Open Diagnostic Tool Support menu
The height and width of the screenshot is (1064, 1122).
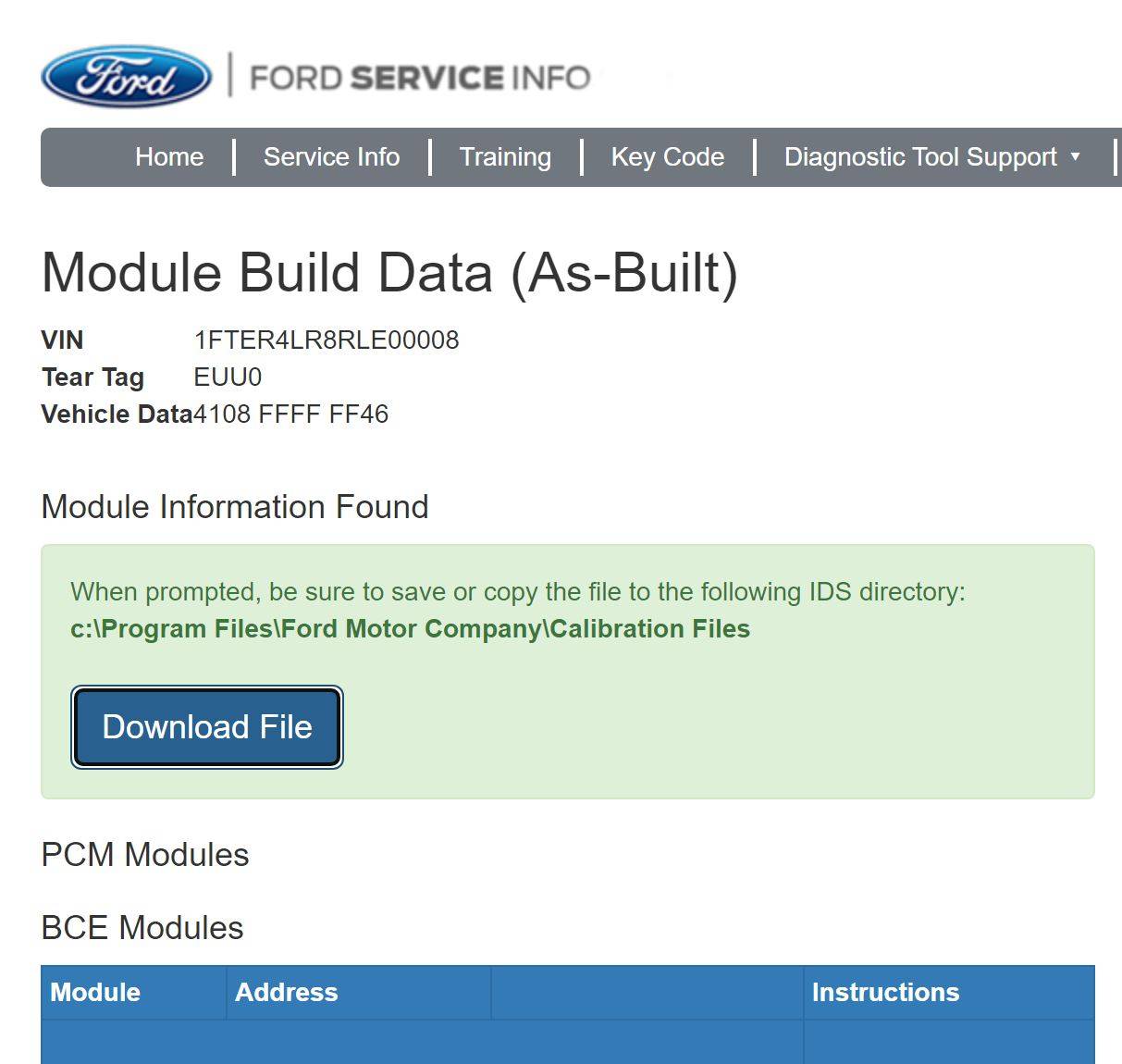coord(920,157)
